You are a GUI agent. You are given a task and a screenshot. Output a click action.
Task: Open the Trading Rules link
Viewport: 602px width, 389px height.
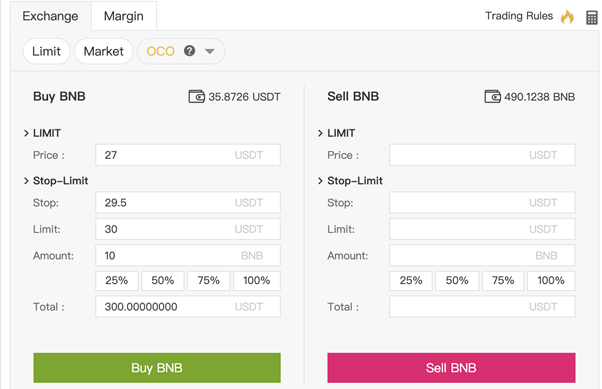[x=519, y=16]
